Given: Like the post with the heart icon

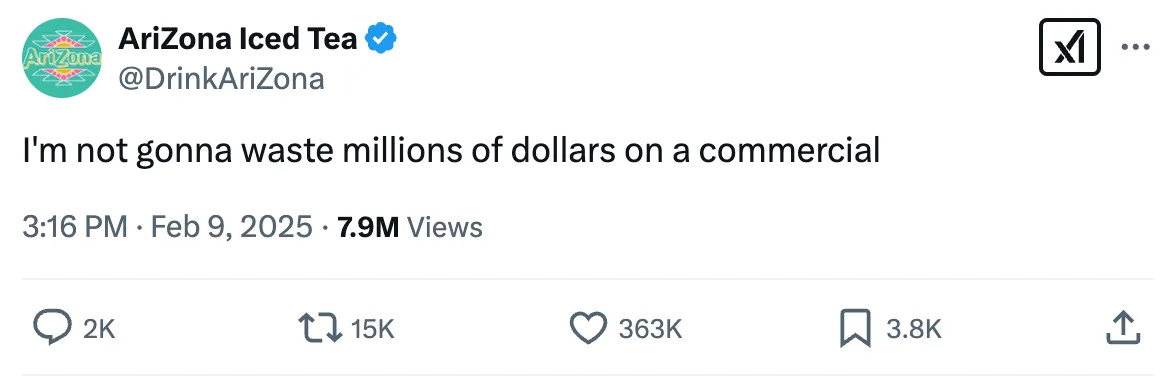Looking at the screenshot, I should coord(588,329).
